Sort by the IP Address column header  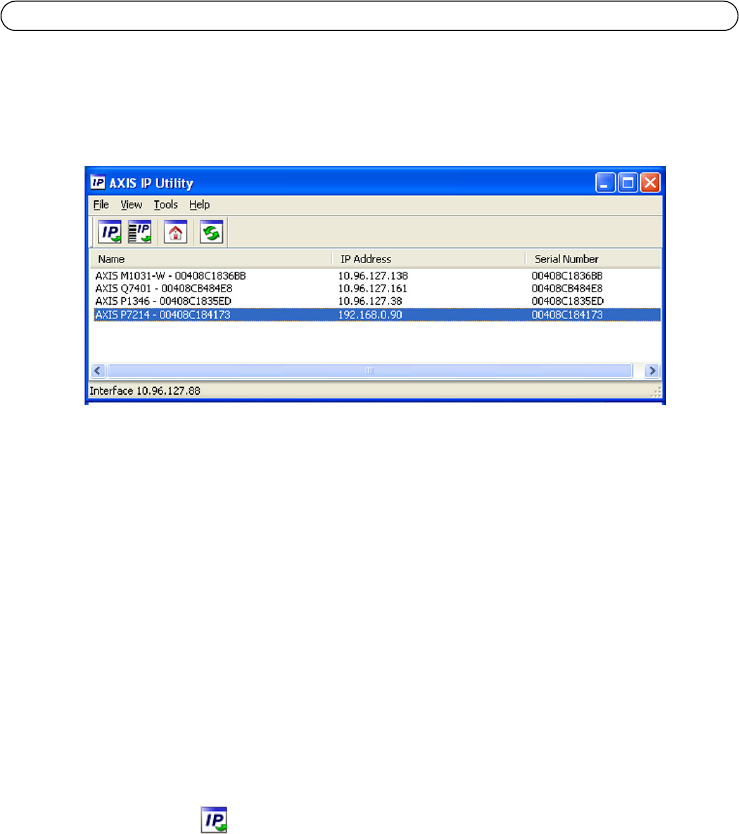[429, 259]
